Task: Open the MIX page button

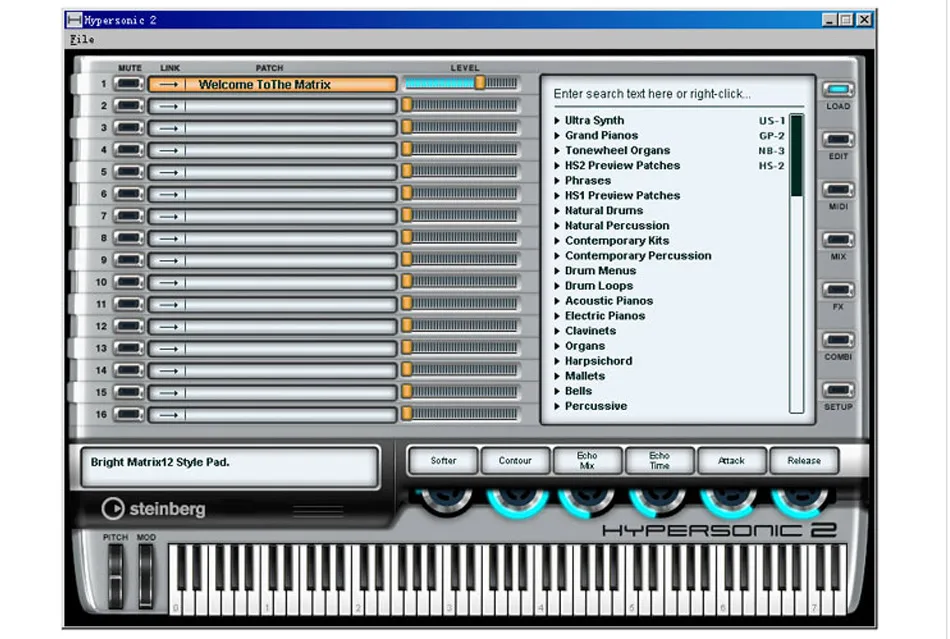Action: 838,240
